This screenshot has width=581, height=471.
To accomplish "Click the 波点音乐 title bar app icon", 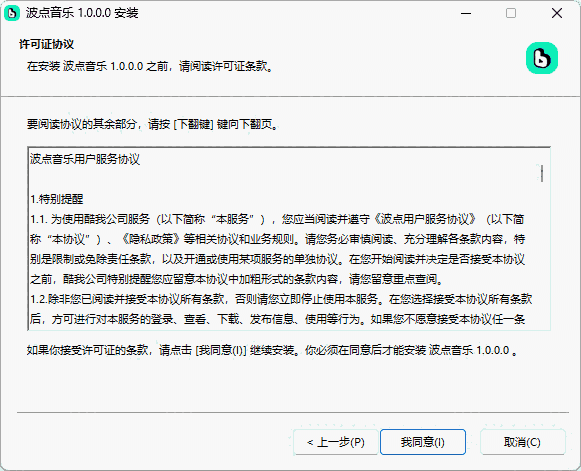I will 12,13.
